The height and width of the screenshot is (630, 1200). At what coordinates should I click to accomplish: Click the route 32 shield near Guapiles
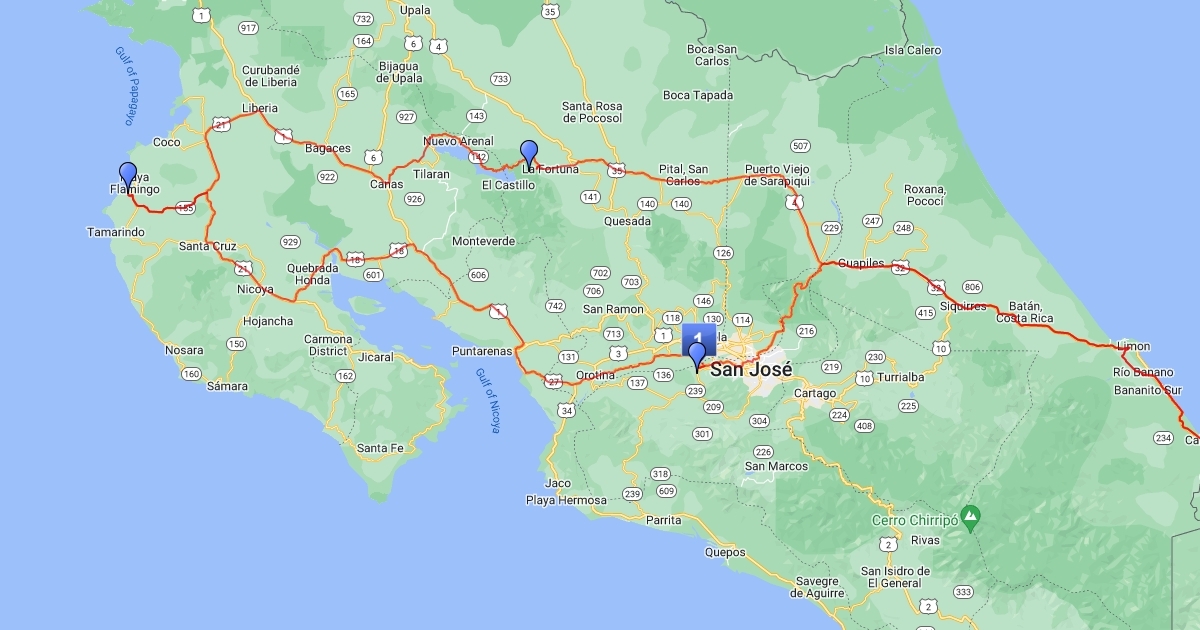(900, 268)
